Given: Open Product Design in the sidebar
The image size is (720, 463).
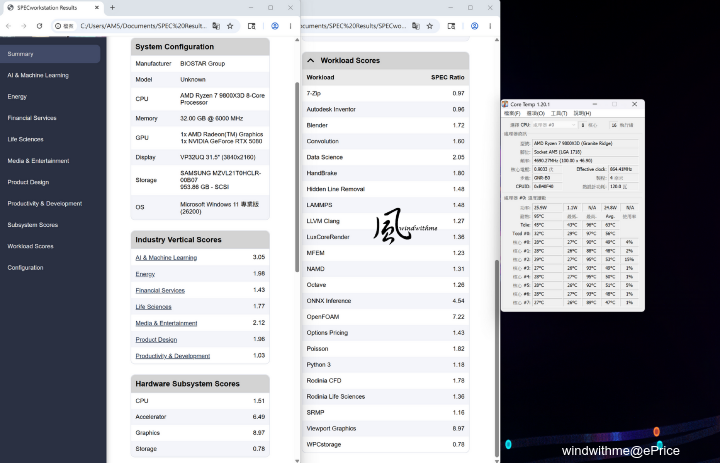Looking at the screenshot, I should click(28, 182).
